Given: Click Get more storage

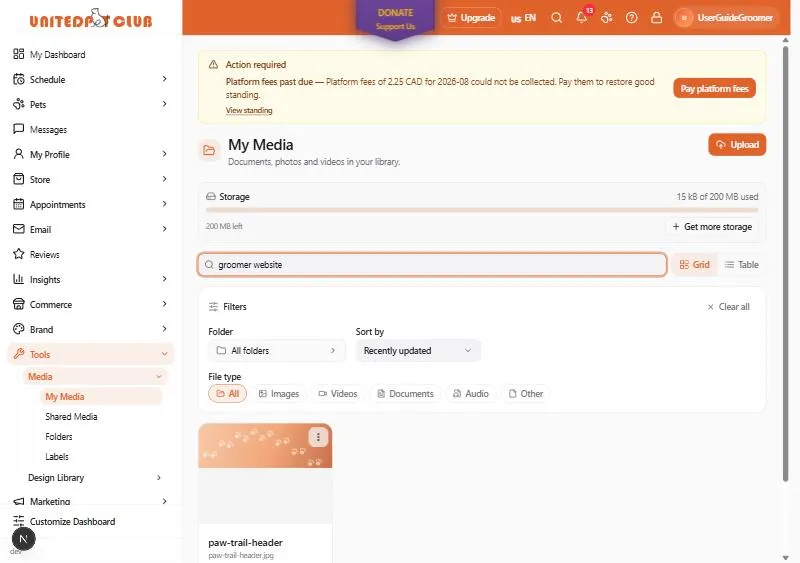Looking at the screenshot, I should point(712,226).
